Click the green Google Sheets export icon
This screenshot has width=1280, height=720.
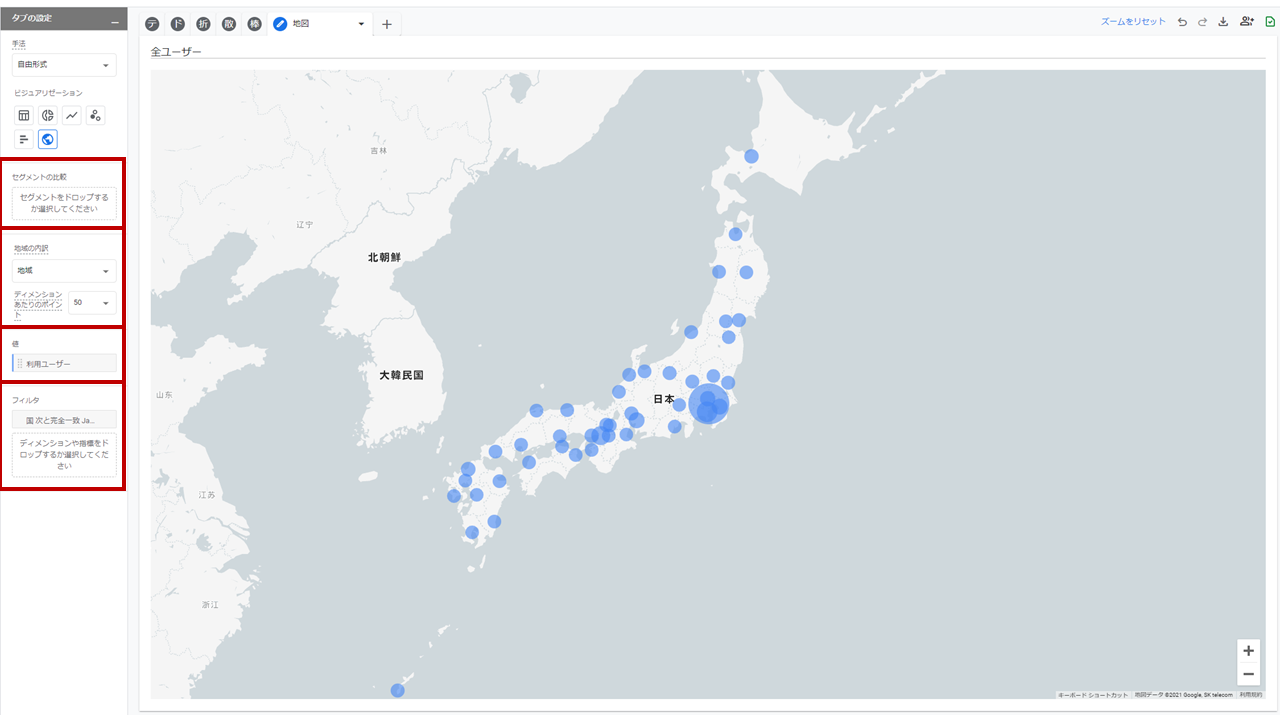(1269, 20)
